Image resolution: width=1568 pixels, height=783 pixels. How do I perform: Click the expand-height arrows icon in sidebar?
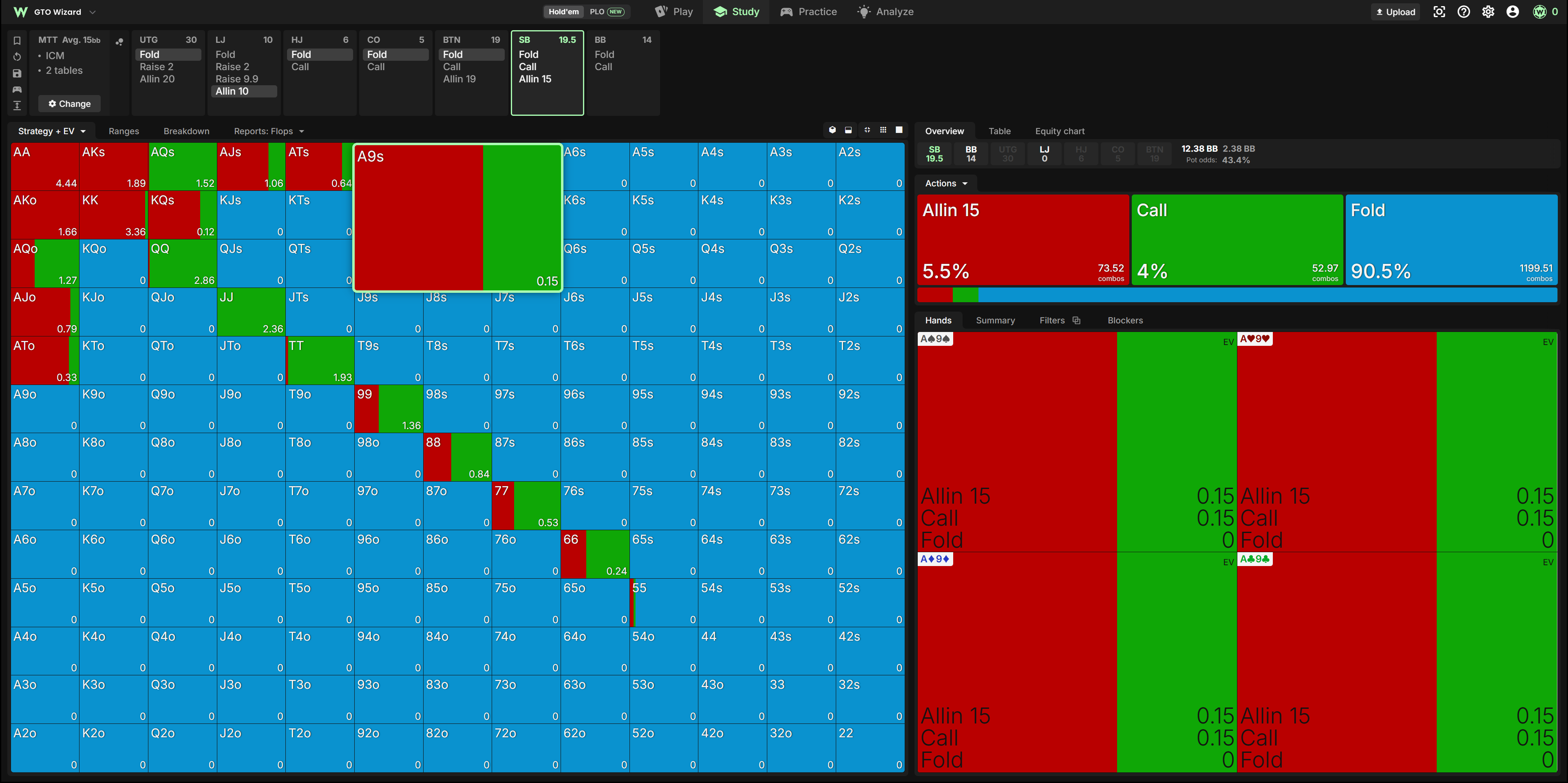tap(17, 105)
